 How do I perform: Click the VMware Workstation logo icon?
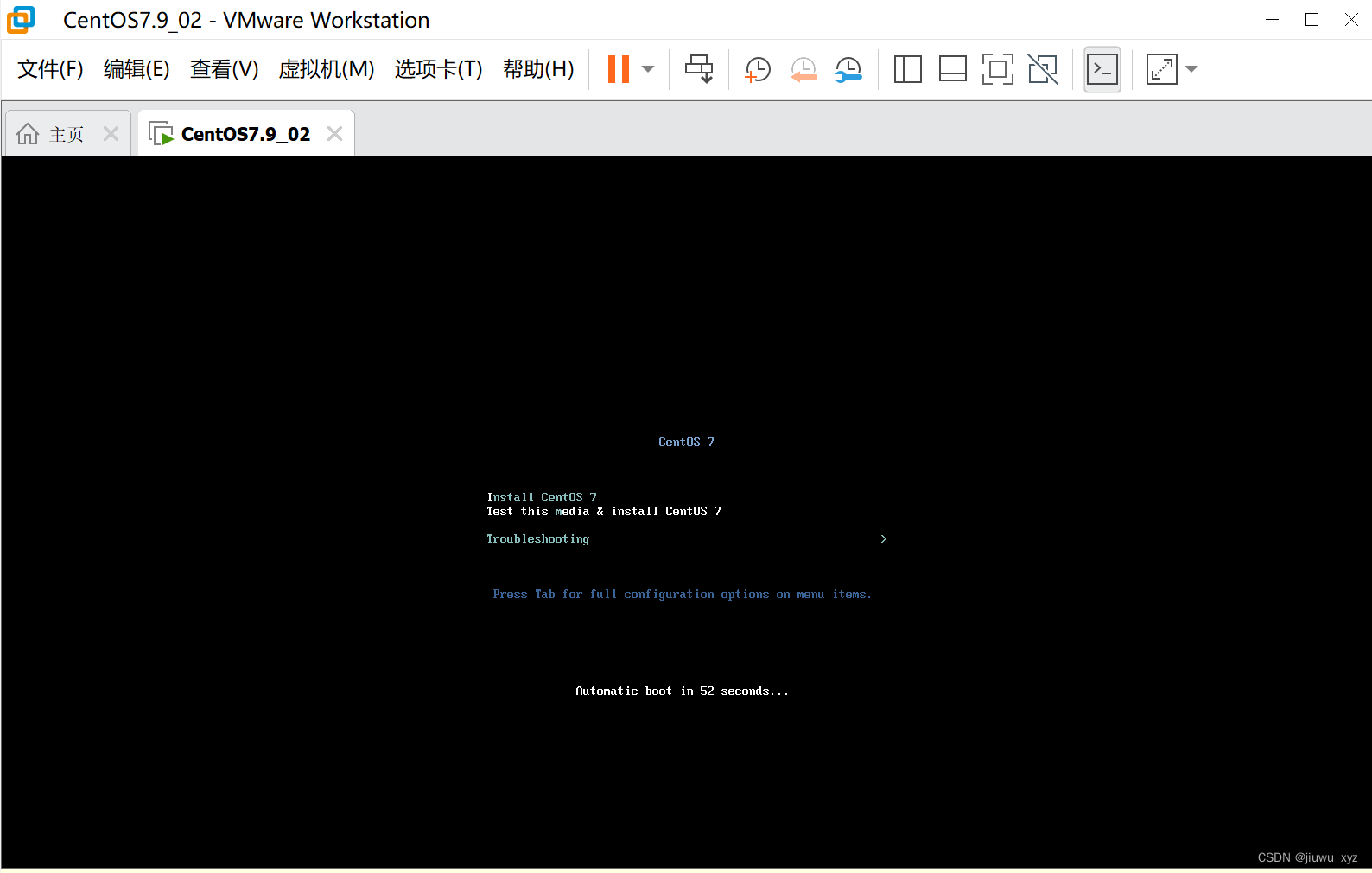click(21, 20)
